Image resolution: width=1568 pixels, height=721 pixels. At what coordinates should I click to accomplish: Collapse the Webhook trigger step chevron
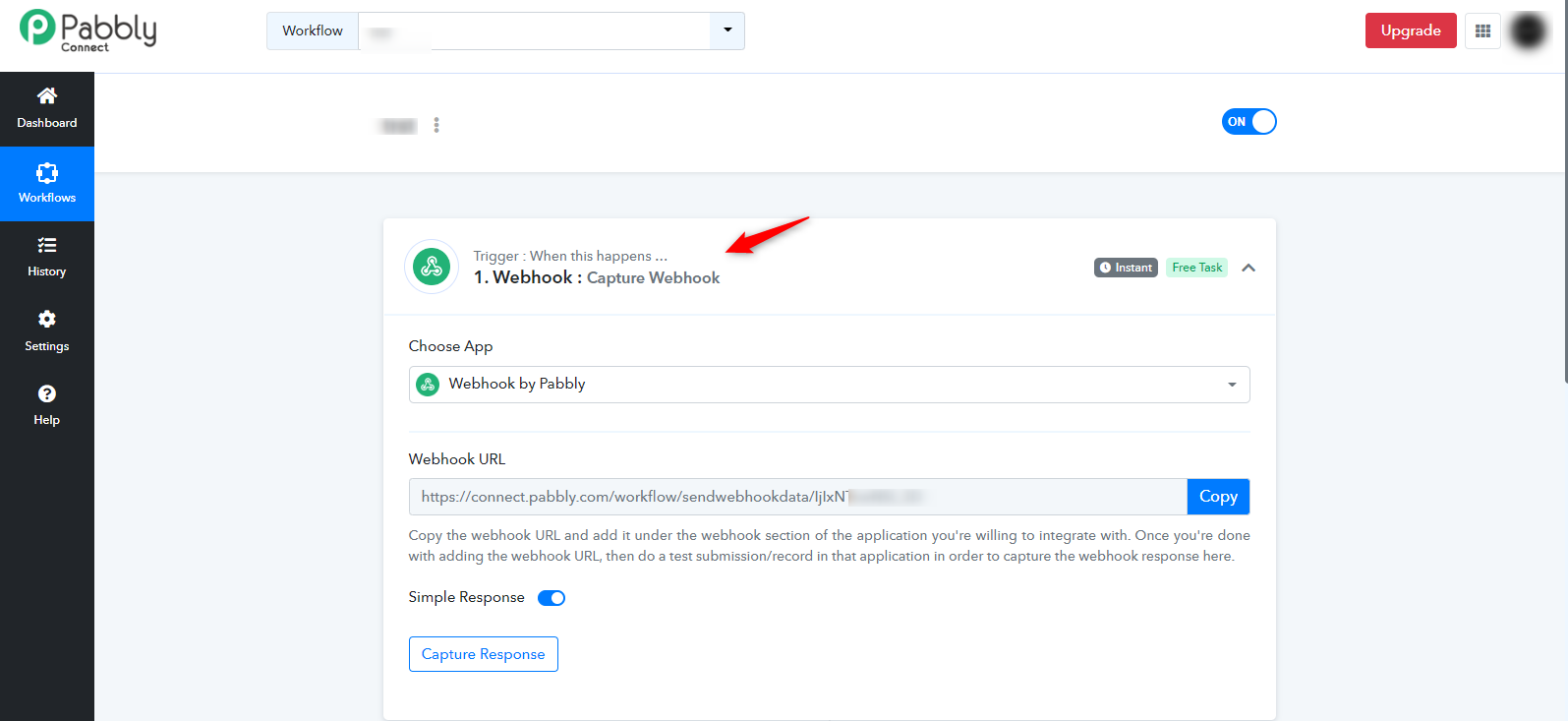click(x=1249, y=268)
